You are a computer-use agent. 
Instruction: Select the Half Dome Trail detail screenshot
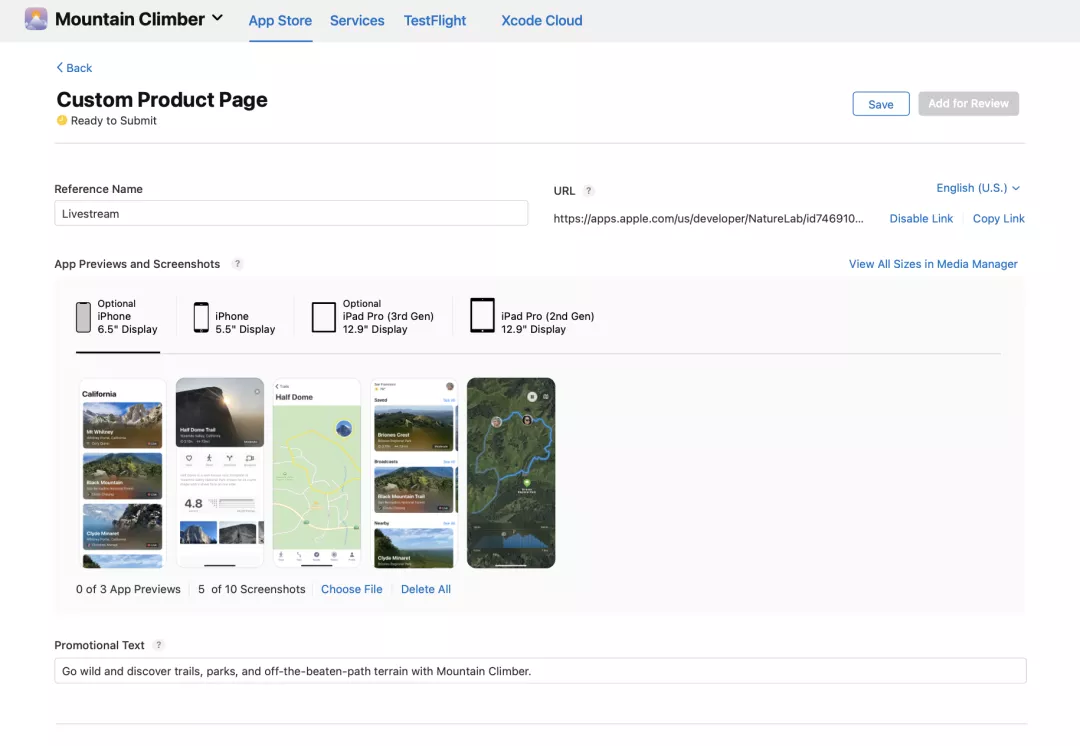[220, 473]
